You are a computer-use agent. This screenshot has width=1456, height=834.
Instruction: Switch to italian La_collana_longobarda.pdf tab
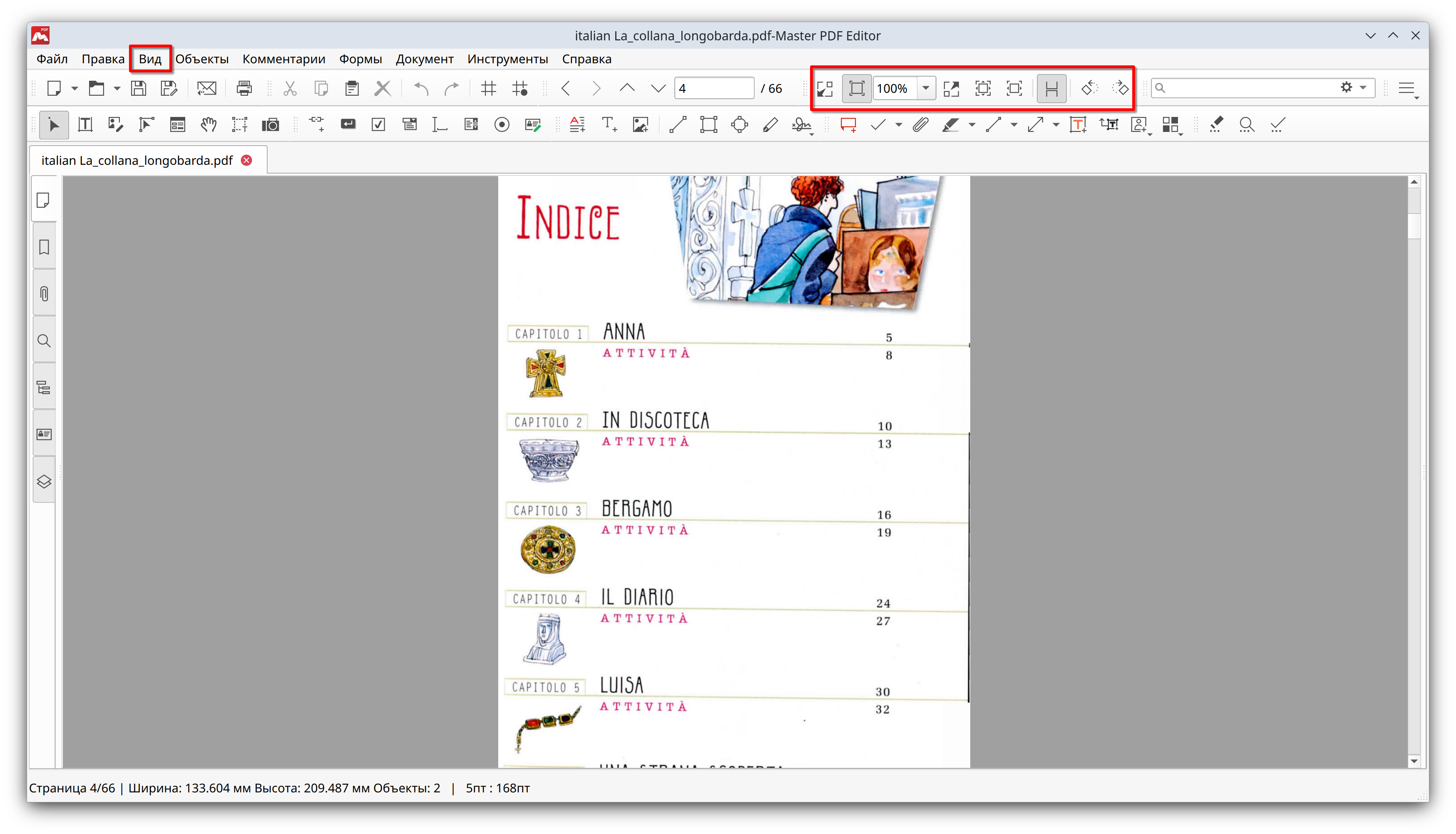tap(137, 160)
